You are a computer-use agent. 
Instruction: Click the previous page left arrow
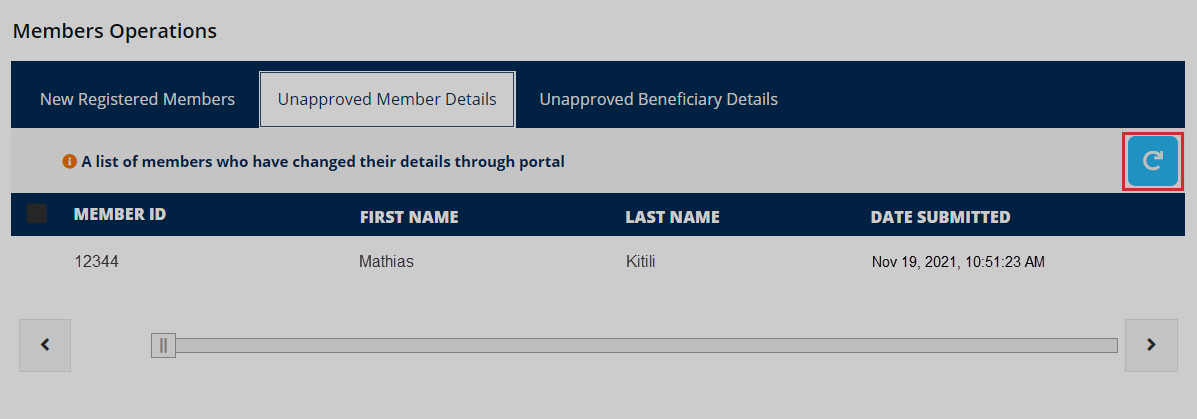coord(45,345)
